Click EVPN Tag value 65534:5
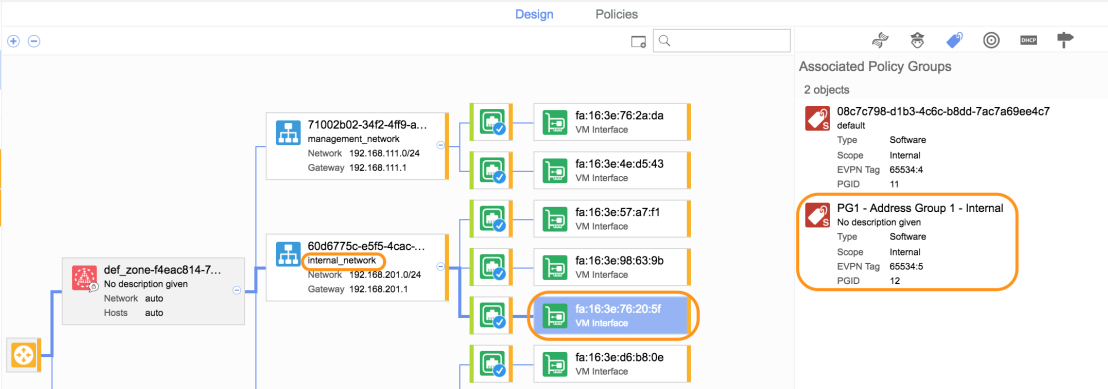The height and width of the screenshot is (389, 1108). coord(906,267)
